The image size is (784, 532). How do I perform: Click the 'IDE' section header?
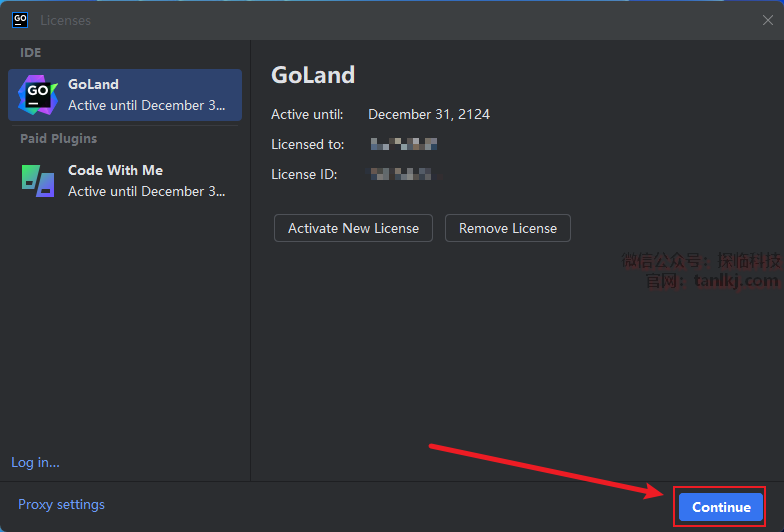click(x=30, y=52)
